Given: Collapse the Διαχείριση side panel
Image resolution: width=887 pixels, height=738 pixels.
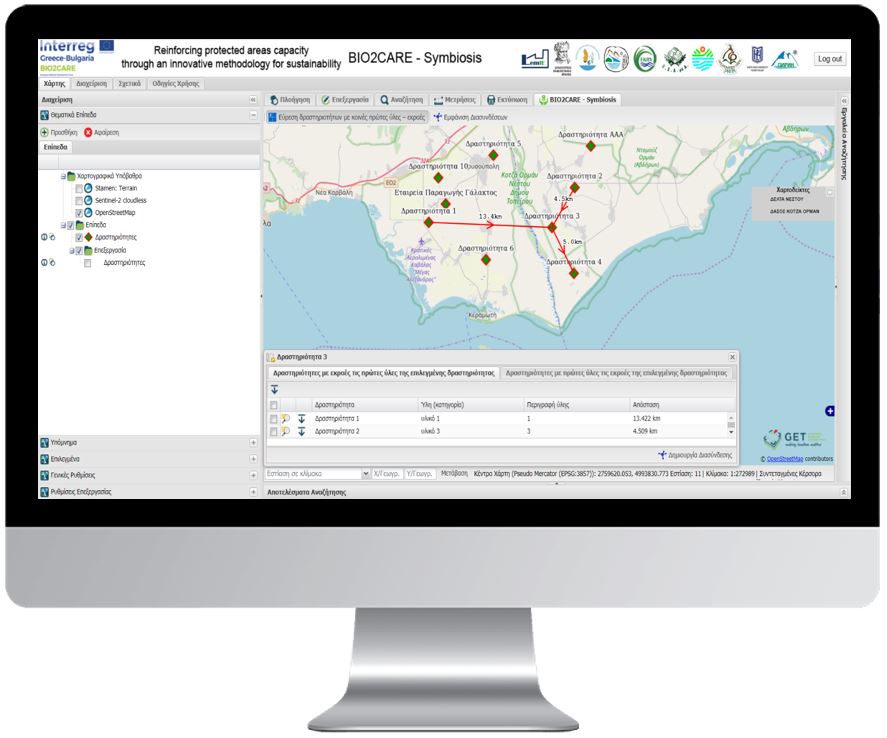Looking at the screenshot, I should coord(253,100).
